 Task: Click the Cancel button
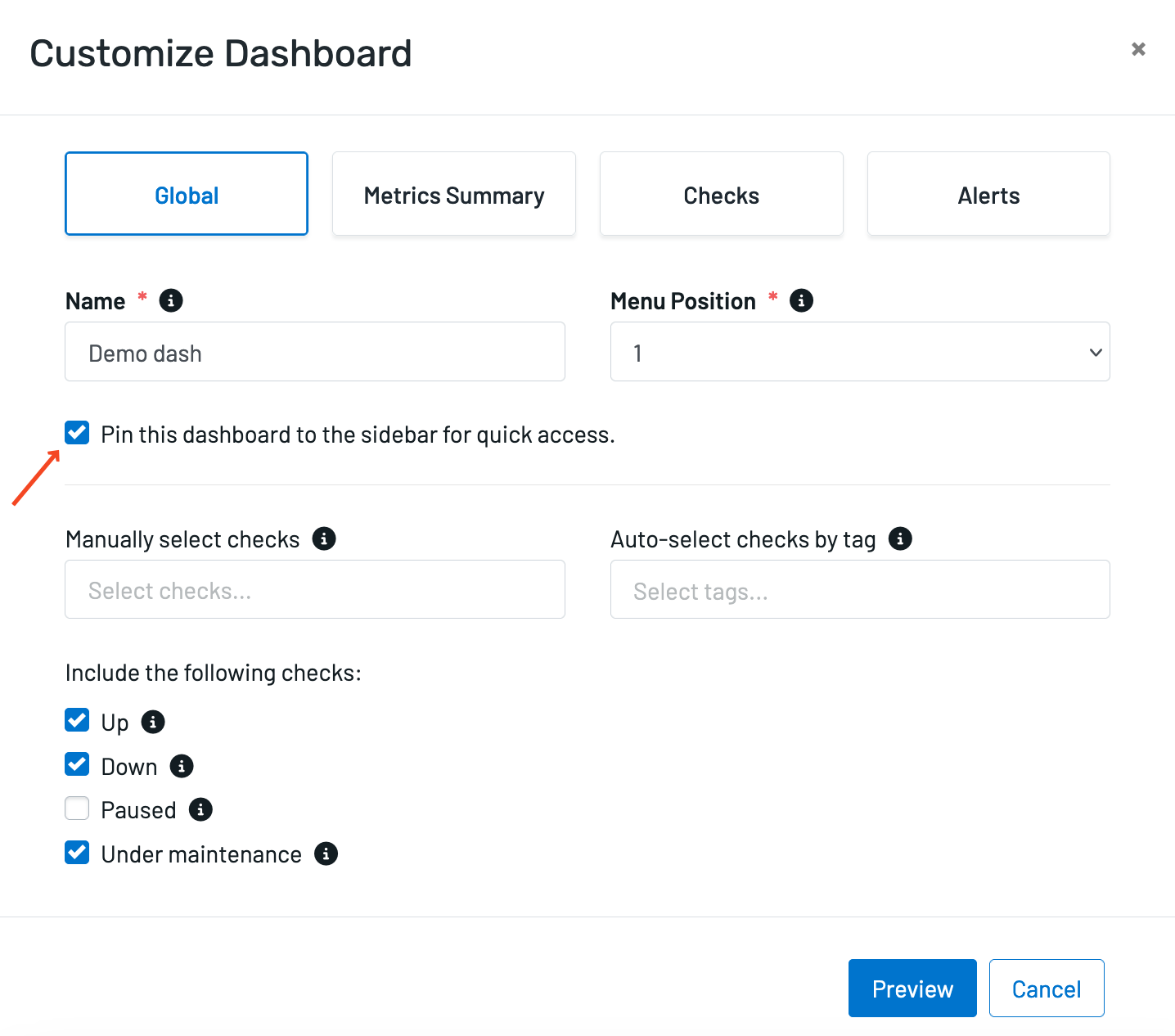coord(1047,989)
